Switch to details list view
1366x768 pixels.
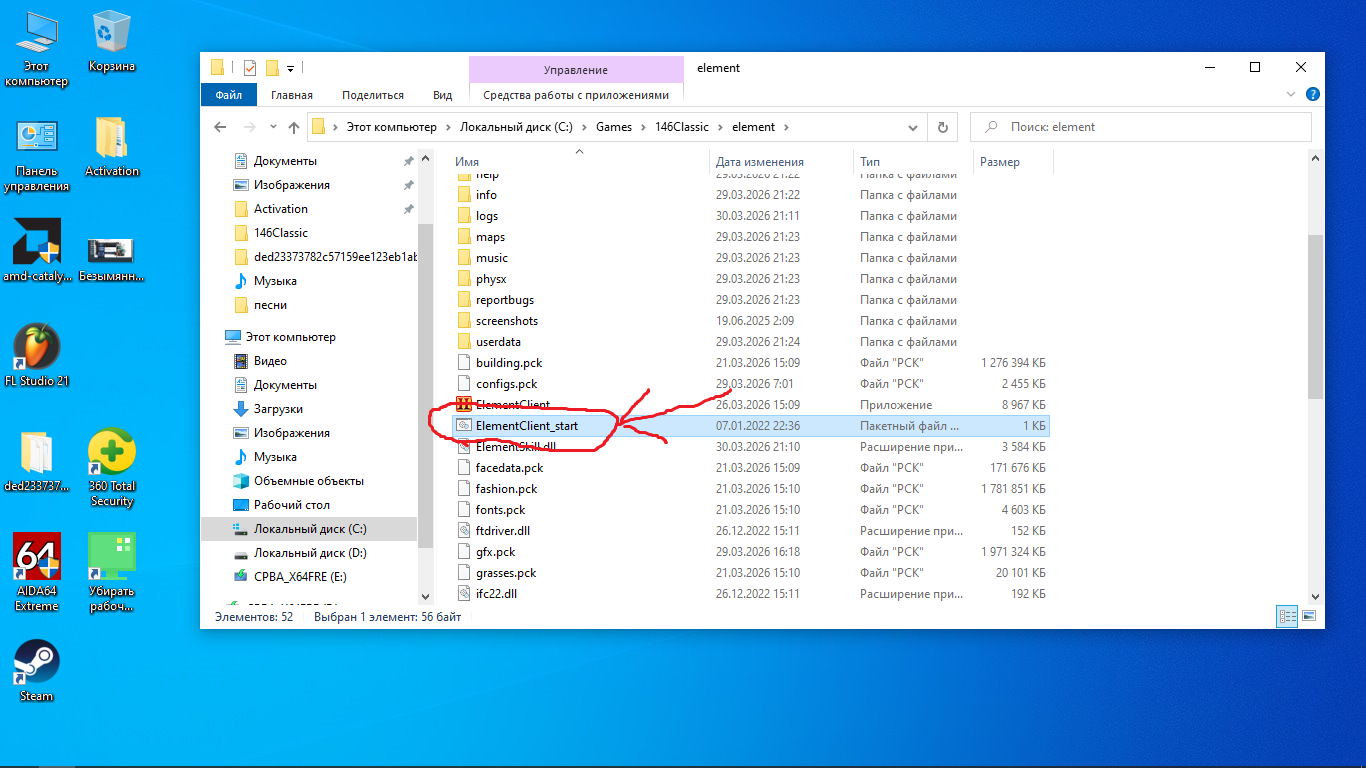(1287, 617)
